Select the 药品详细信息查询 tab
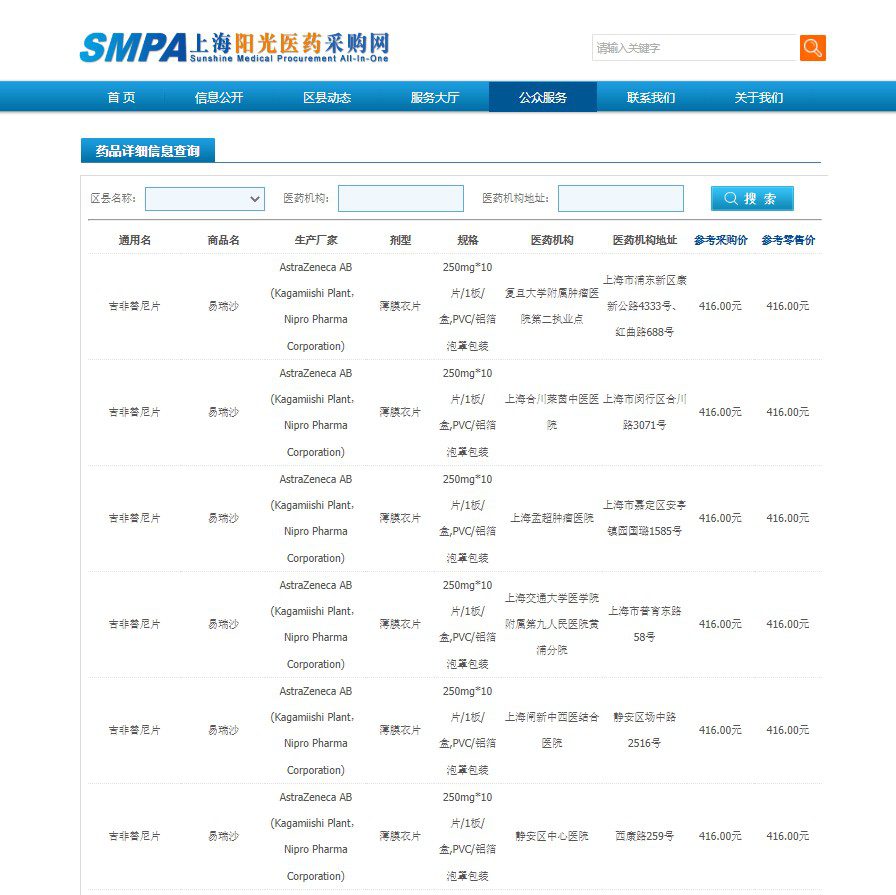The height and width of the screenshot is (895, 896). [148, 151]
